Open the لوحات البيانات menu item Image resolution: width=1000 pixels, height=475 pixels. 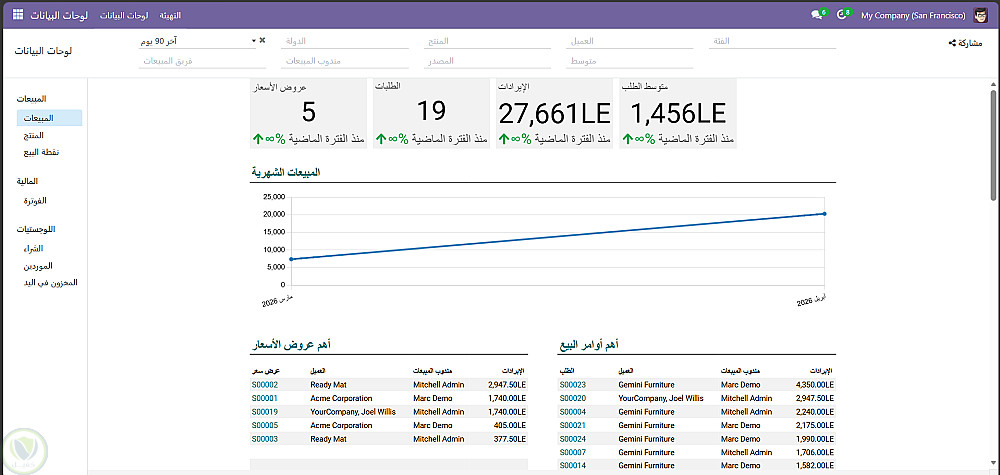(x=124, y=15)
